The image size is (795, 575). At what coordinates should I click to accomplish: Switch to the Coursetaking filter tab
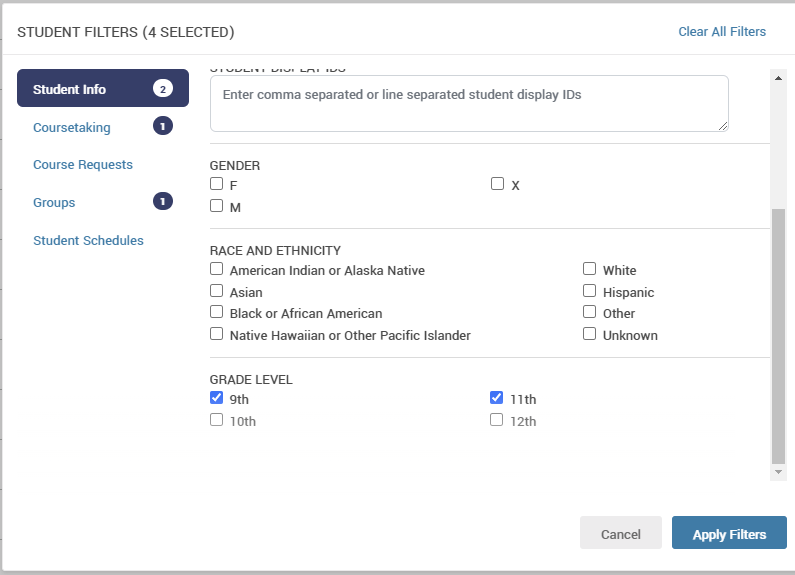tap(72, 127)
